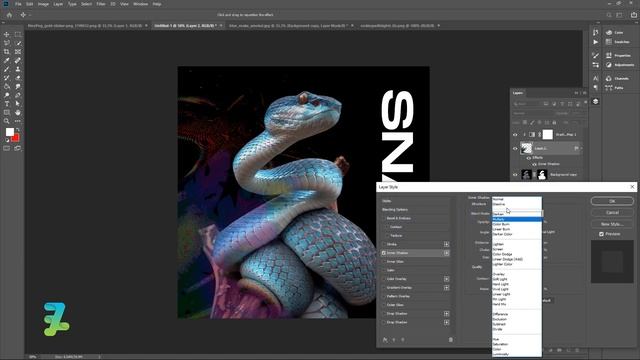640x360 pixels.
Task: Select the Clone Stamp tool
Action: point(18,69)
